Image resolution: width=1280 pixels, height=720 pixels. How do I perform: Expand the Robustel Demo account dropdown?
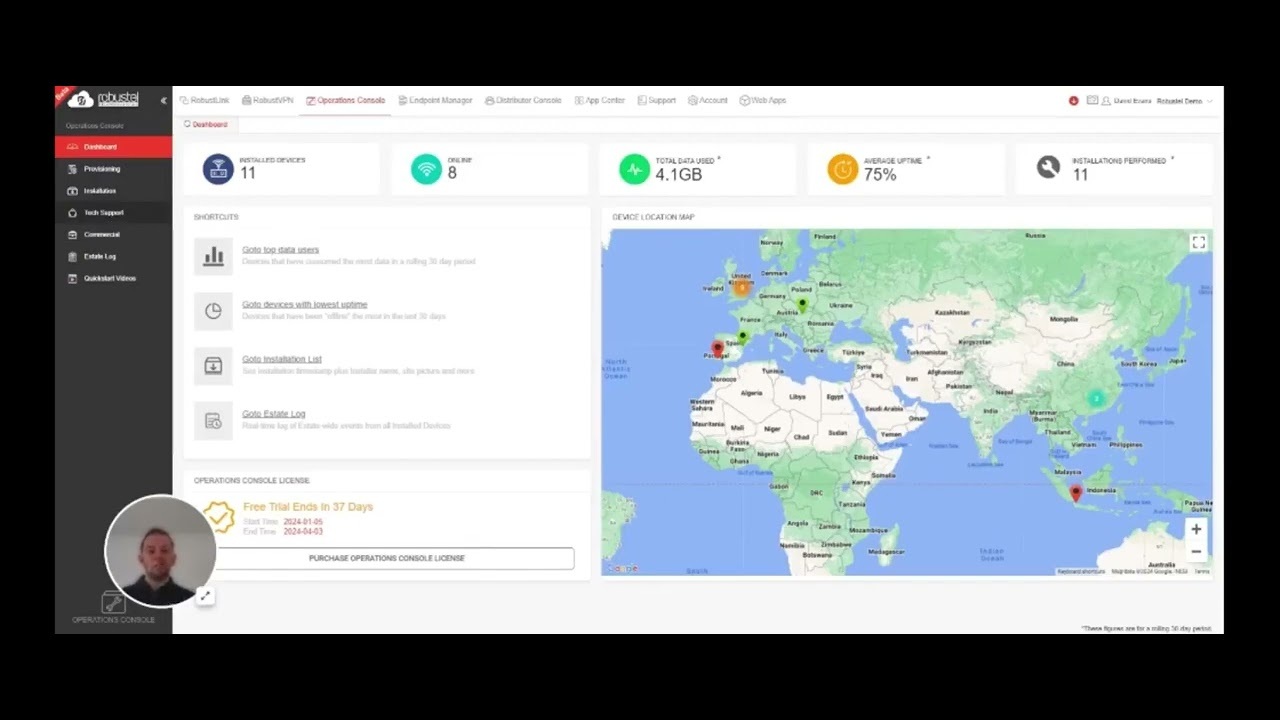point(1184,101)
